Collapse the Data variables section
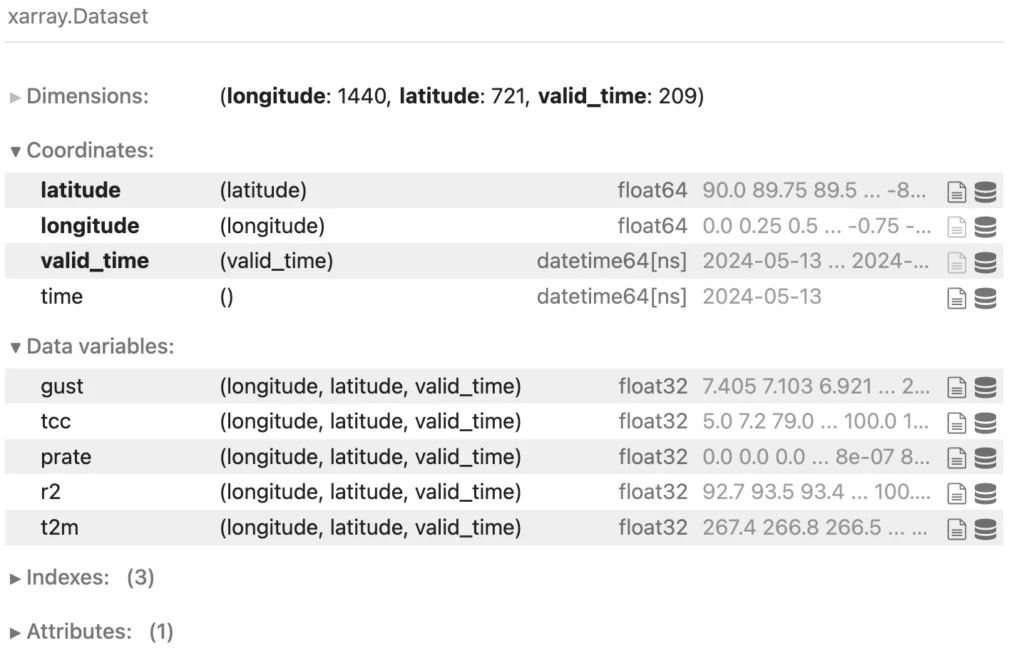Viewport: 1024px width, 663px height. [92, 347]
